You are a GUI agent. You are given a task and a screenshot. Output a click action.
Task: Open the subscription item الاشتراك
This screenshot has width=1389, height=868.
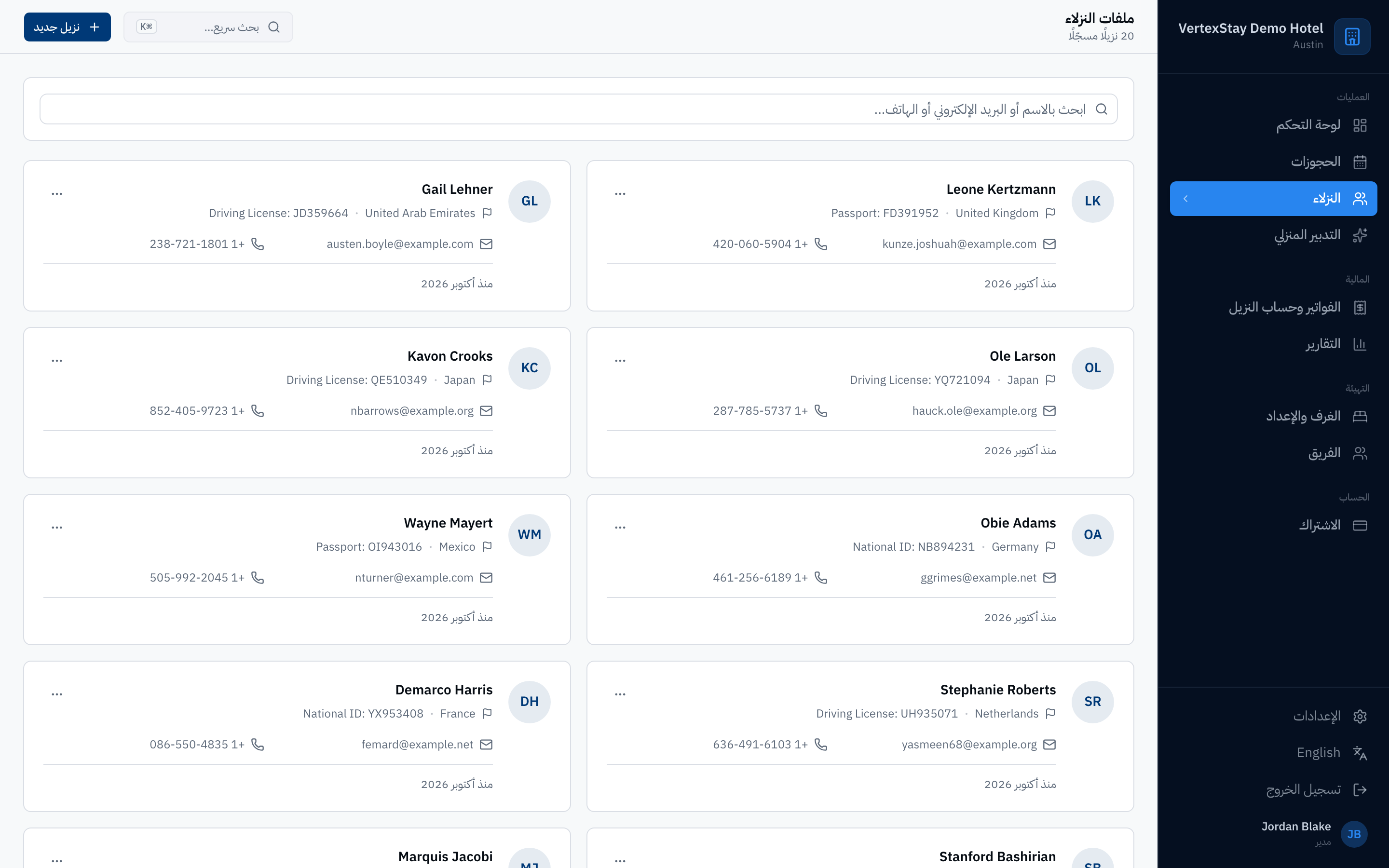1273,525
